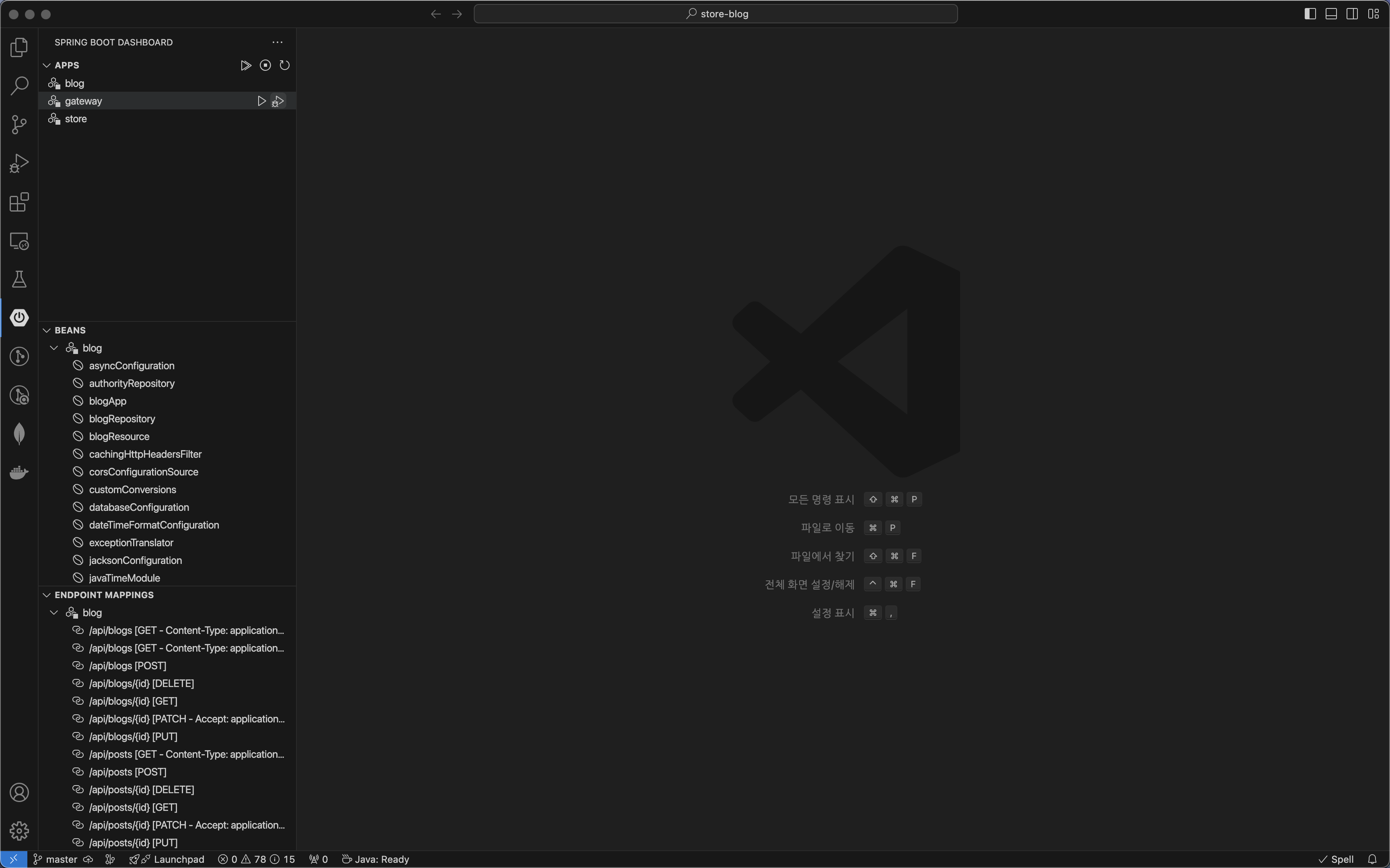Open the MongoDB leaf icon view
This screenshot has width=1390, height=868.
pyautogui.click(x=19, y=434)
